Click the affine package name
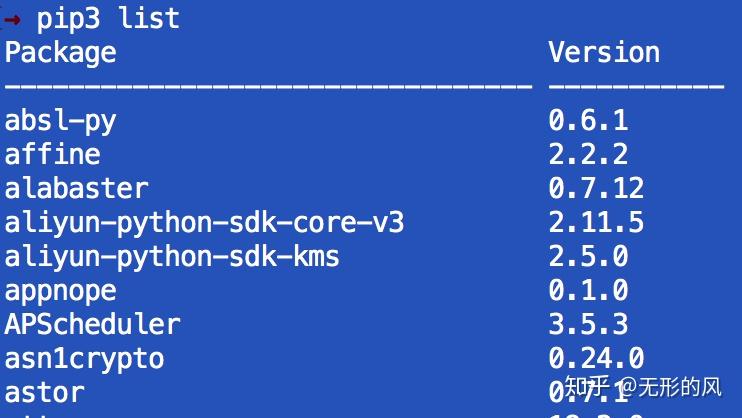This screenshot has height=418, width=742. [53, 155]
